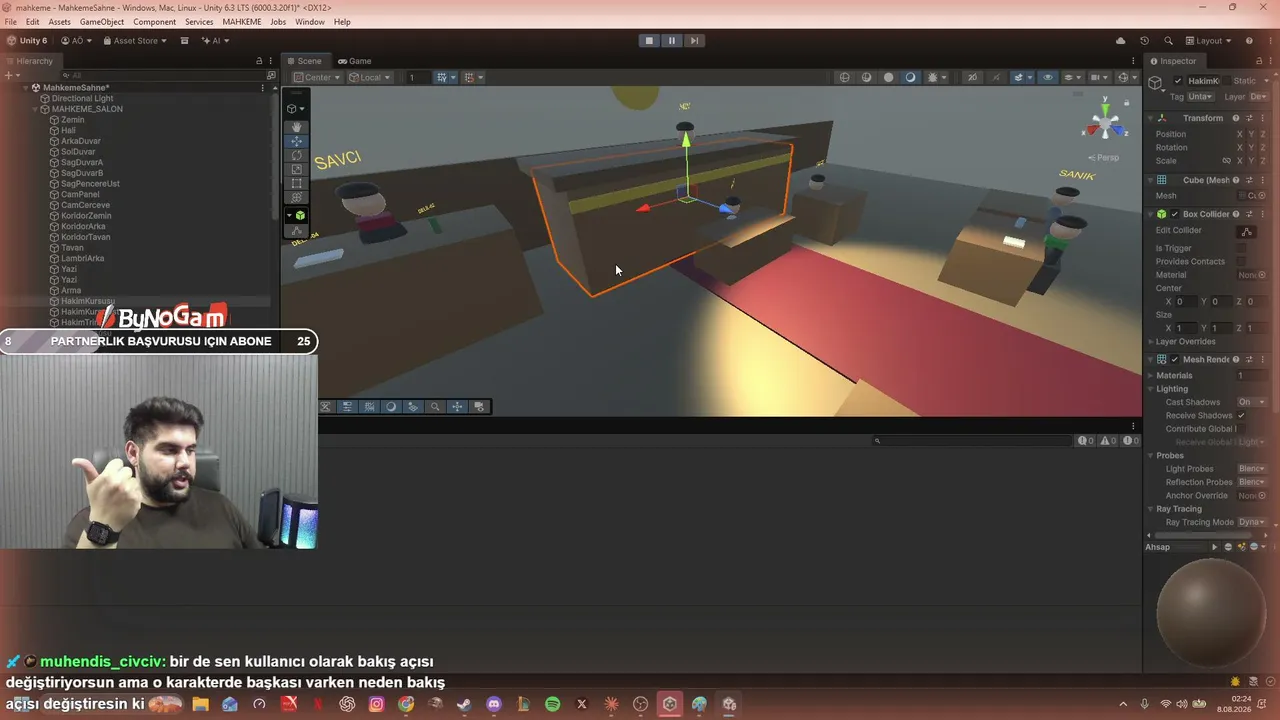Stop play mode with the Play button
Viewport: 1280px width, 720px height.
(x=649, y=41)
